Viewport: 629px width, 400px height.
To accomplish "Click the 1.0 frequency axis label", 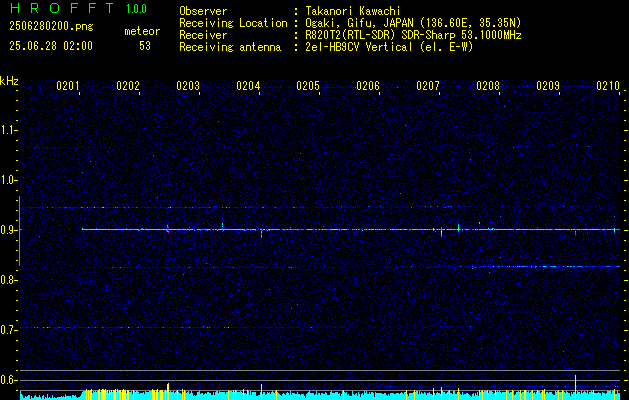I will click(8, 180).
